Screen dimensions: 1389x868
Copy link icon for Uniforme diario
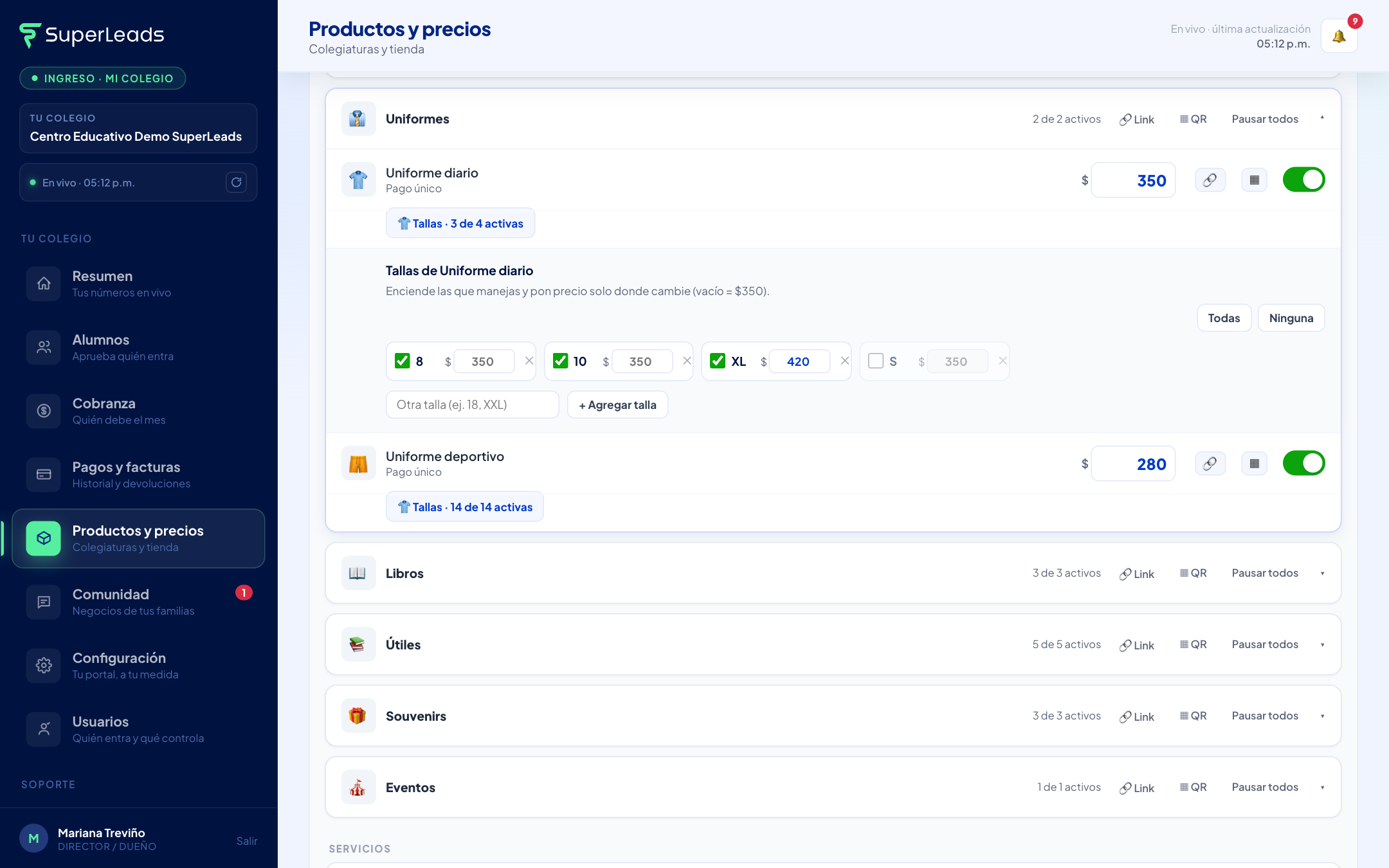coord(1210,180)
